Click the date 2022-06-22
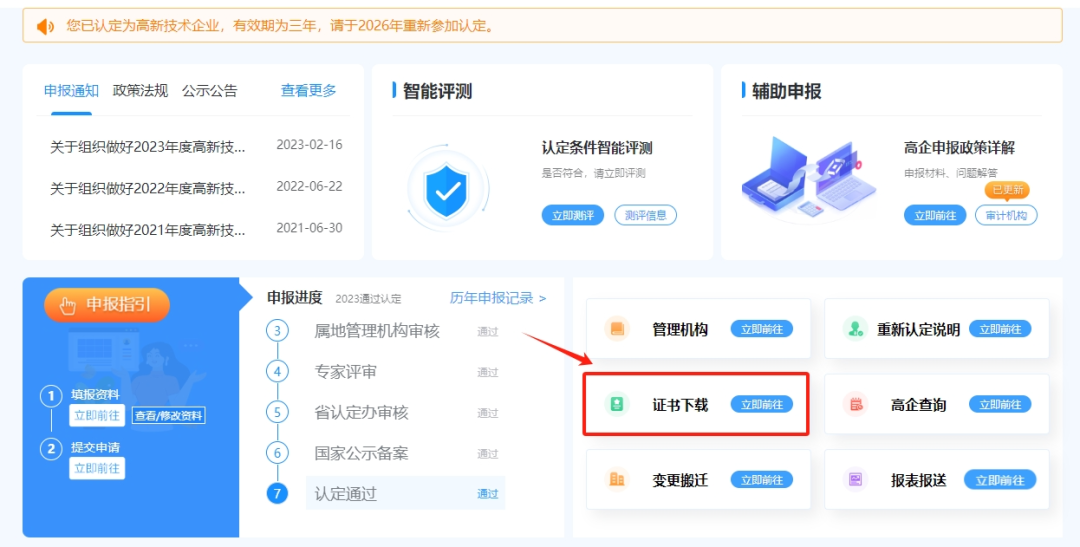Viewport: 1080px width, 547px height. [309, 186]
